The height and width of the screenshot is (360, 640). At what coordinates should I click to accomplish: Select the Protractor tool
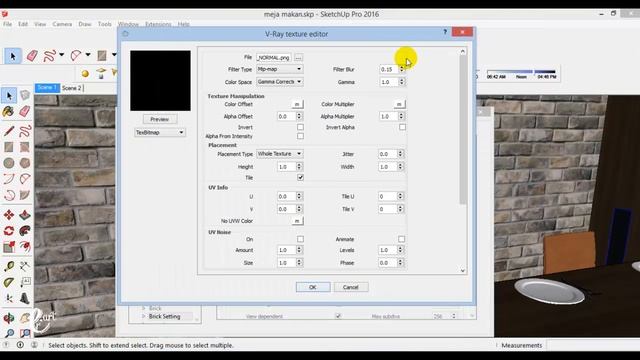pyautogui.click(x=9, y=282)
